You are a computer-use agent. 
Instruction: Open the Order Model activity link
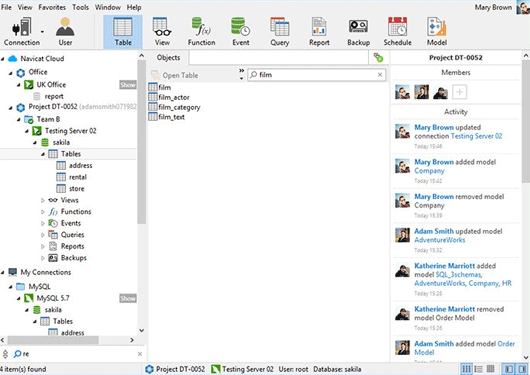(x=465, y=348)
